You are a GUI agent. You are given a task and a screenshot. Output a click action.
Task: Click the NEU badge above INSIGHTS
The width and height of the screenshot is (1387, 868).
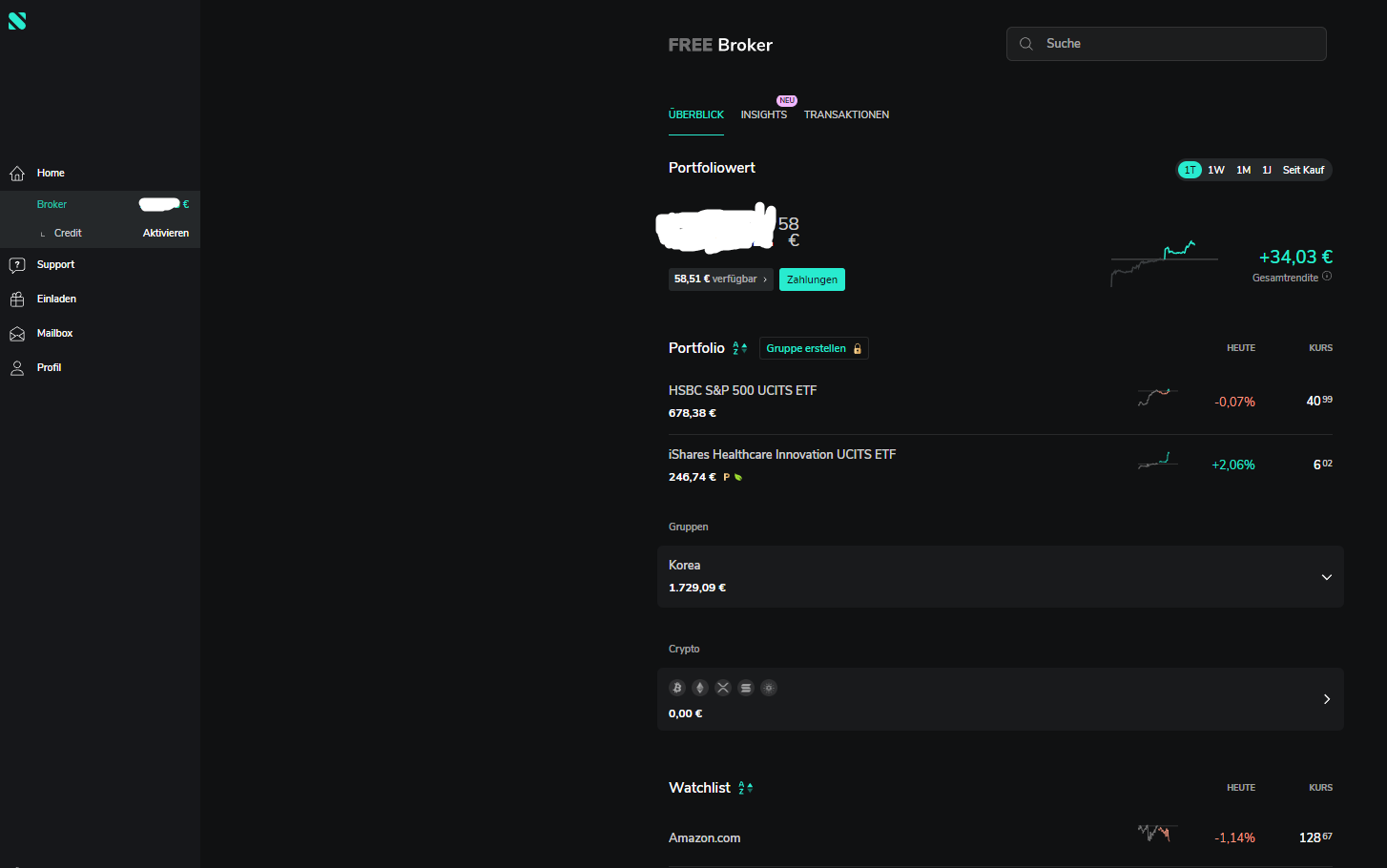(x=787, y=100)
